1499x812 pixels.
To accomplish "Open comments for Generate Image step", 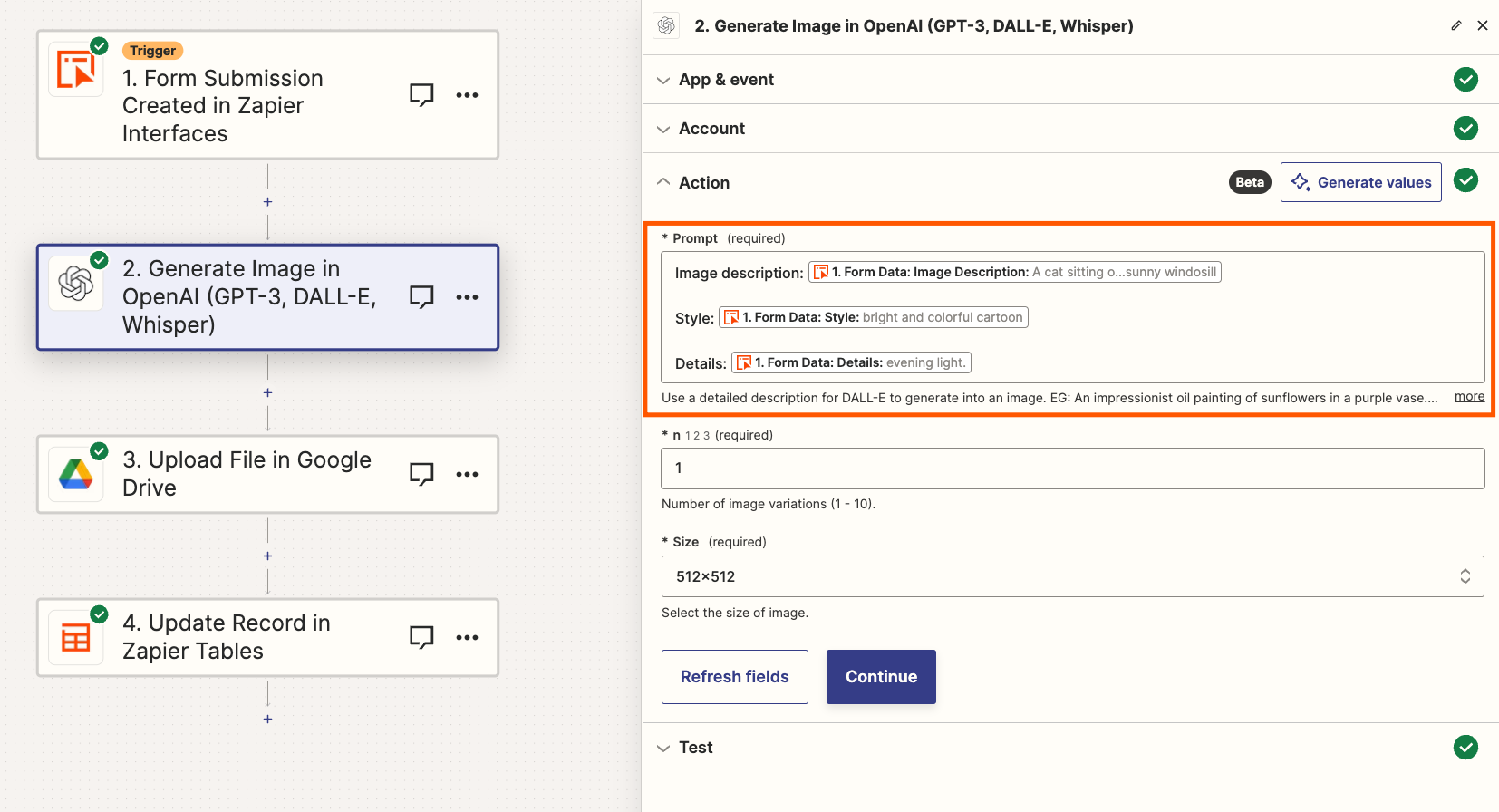I will click(x=421, y=297).
